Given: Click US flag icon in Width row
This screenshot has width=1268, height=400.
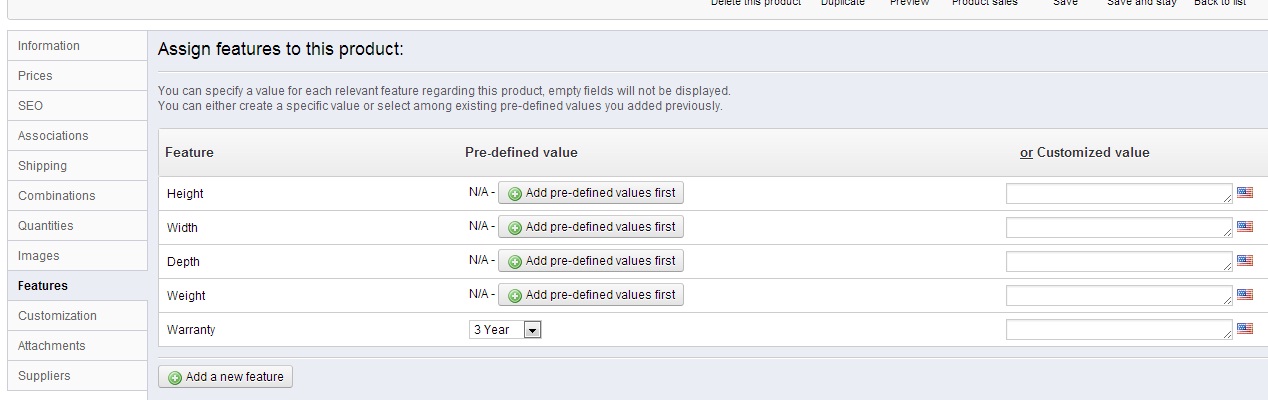Looking at the screenshot, I should pyautogui.click(x=1245, y=227).
